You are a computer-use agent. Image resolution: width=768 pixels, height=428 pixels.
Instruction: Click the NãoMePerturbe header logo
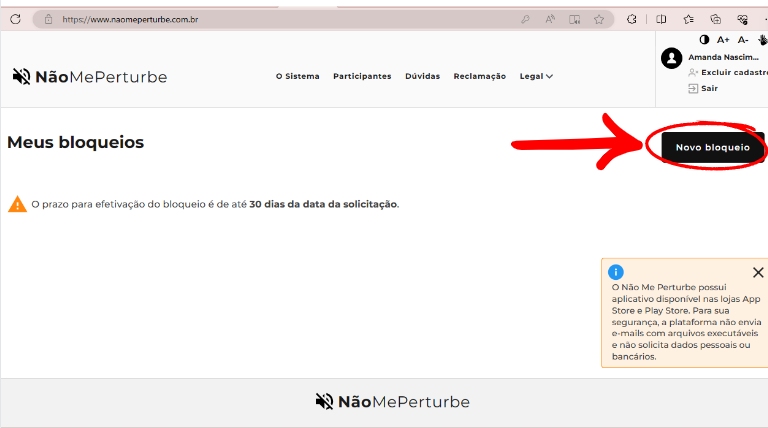pyautogui.click(x=90, y=76)
